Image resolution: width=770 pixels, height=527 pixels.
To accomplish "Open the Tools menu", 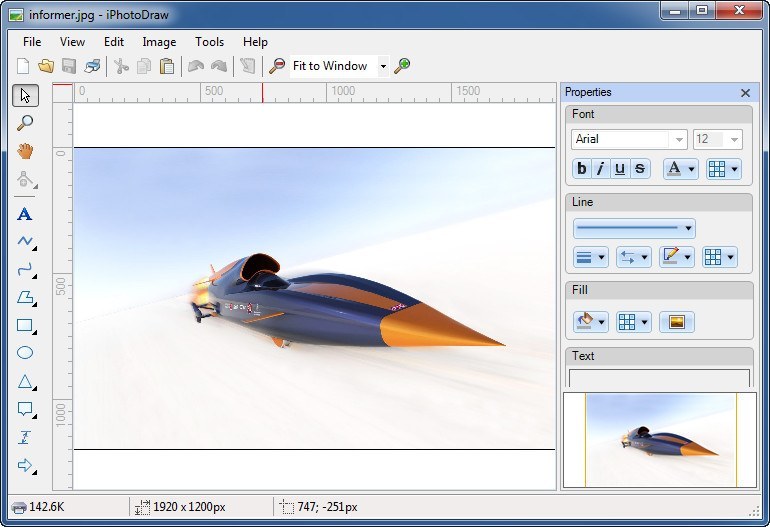I will click(209, 42).
